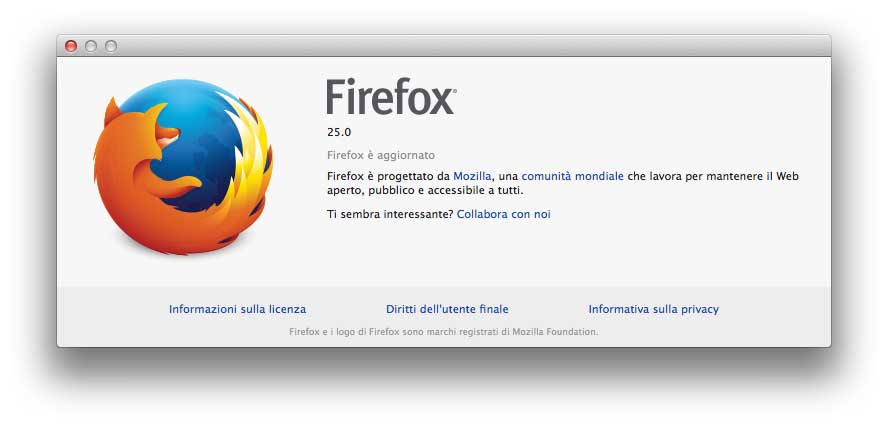Click "aperto, pubblico e accessibile a tutti" text

point(424,190)
